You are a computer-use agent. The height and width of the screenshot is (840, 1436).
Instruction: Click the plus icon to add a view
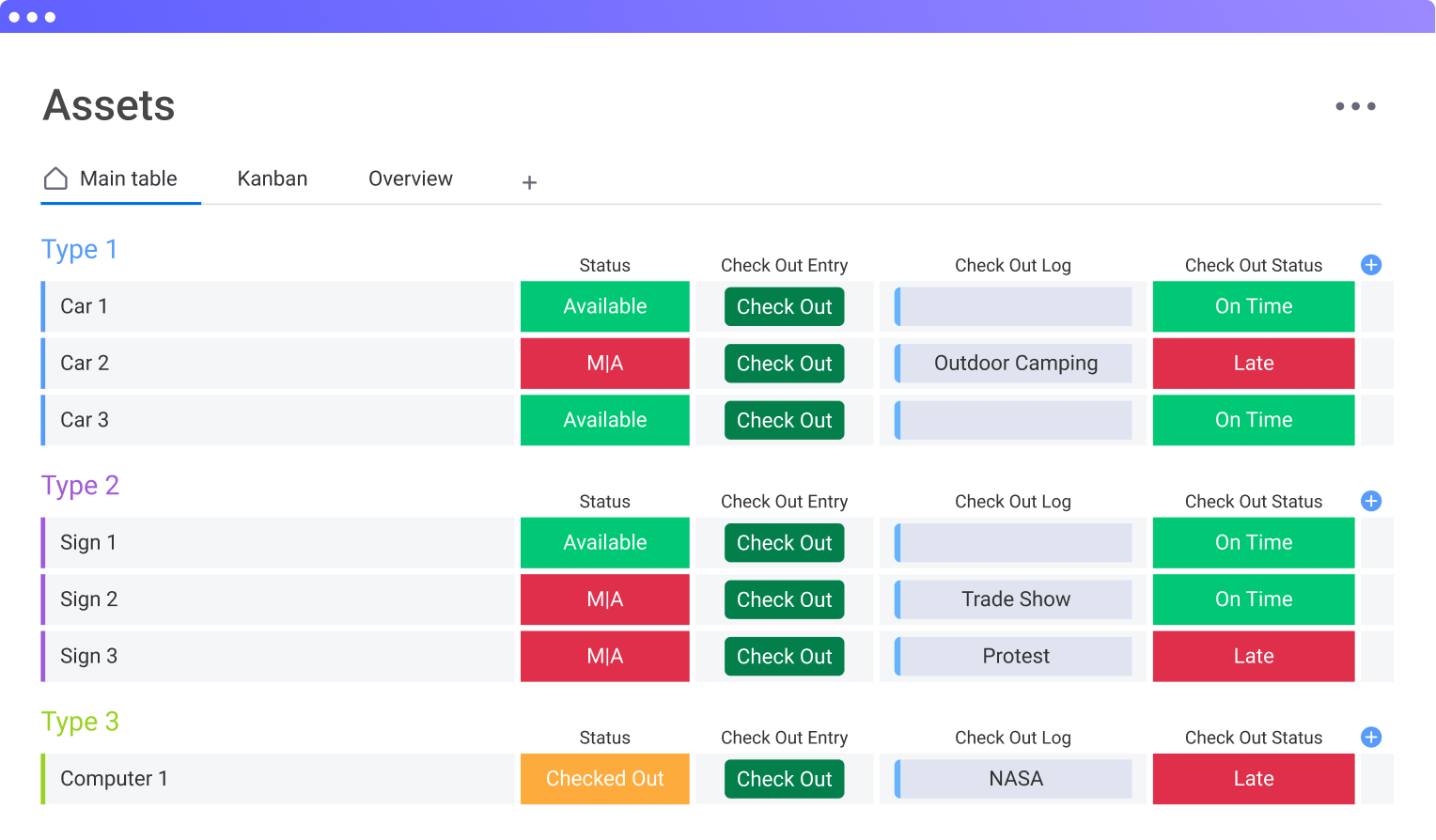click(529, 182)
